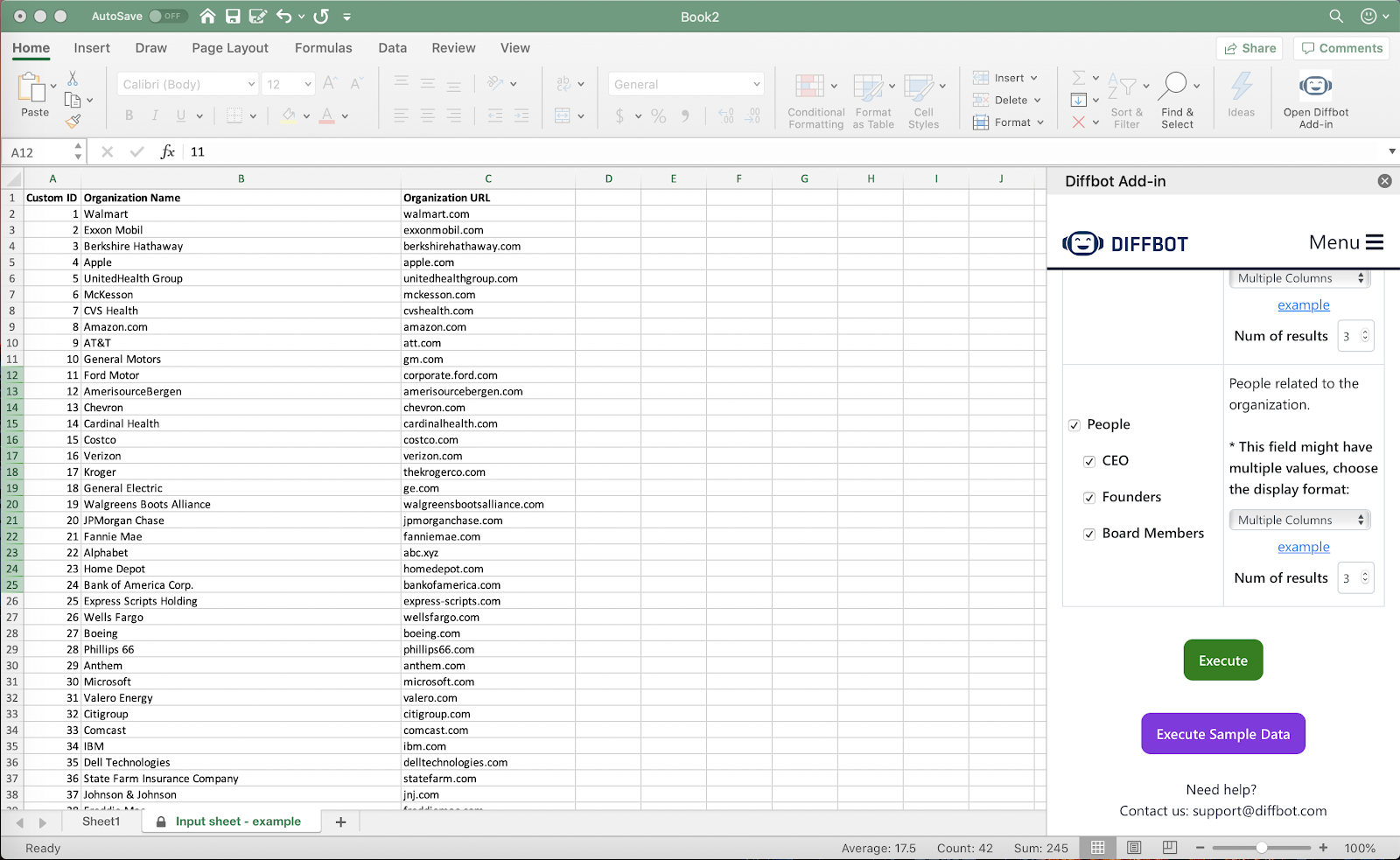Select column C header
Viewport: 1400px width, 860px height.
487,178
